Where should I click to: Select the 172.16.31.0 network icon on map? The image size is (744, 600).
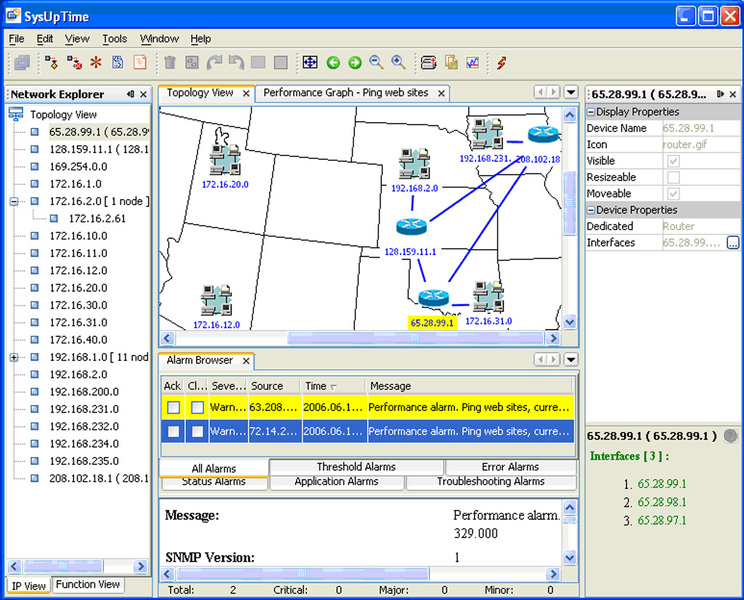(488, 296)
